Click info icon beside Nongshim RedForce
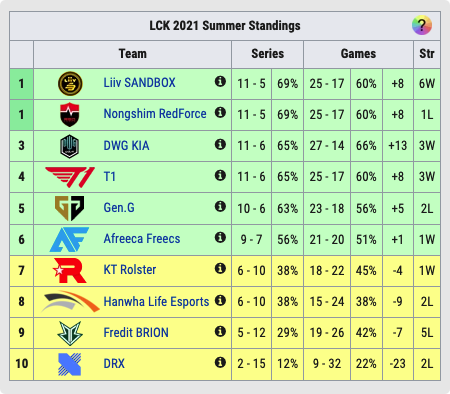The image size is (450, 394). [x=220, y=112]
